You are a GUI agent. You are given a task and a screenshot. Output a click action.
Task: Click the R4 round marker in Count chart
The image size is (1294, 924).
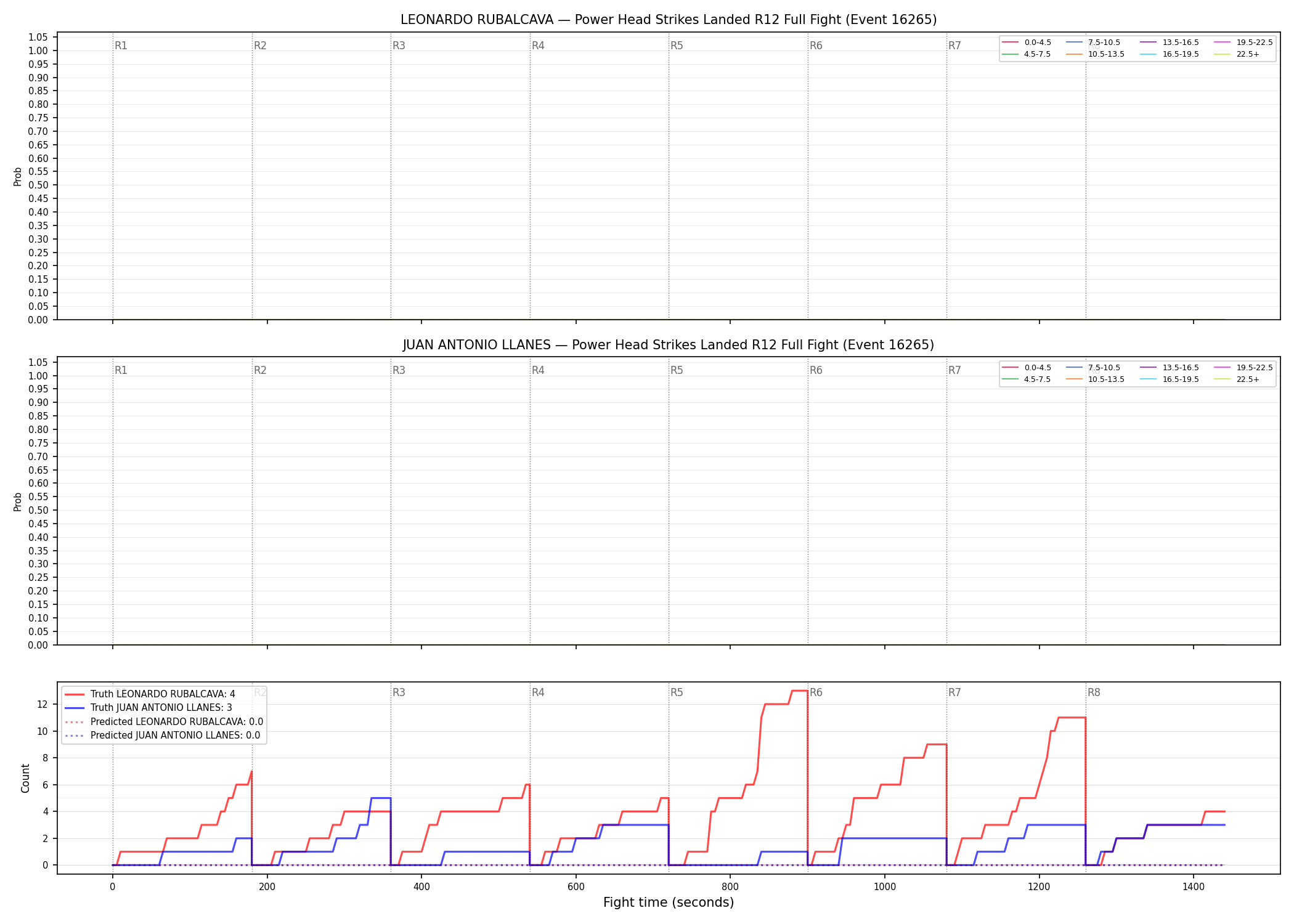click(x=538, y=692)
